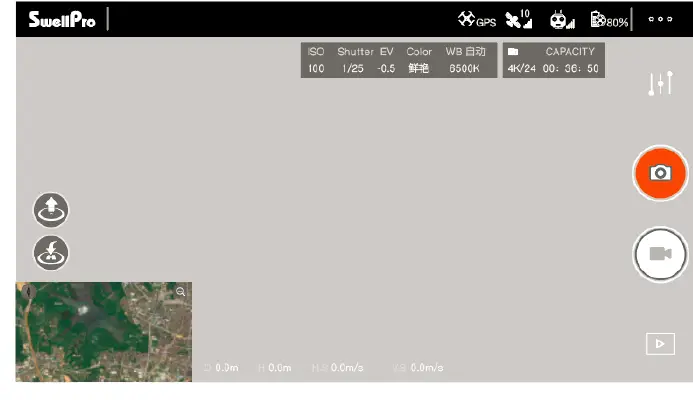693x400 pixels.
Task: Open camera settings sliders icon
Action: pyautogui.click(x=660, y=83)
